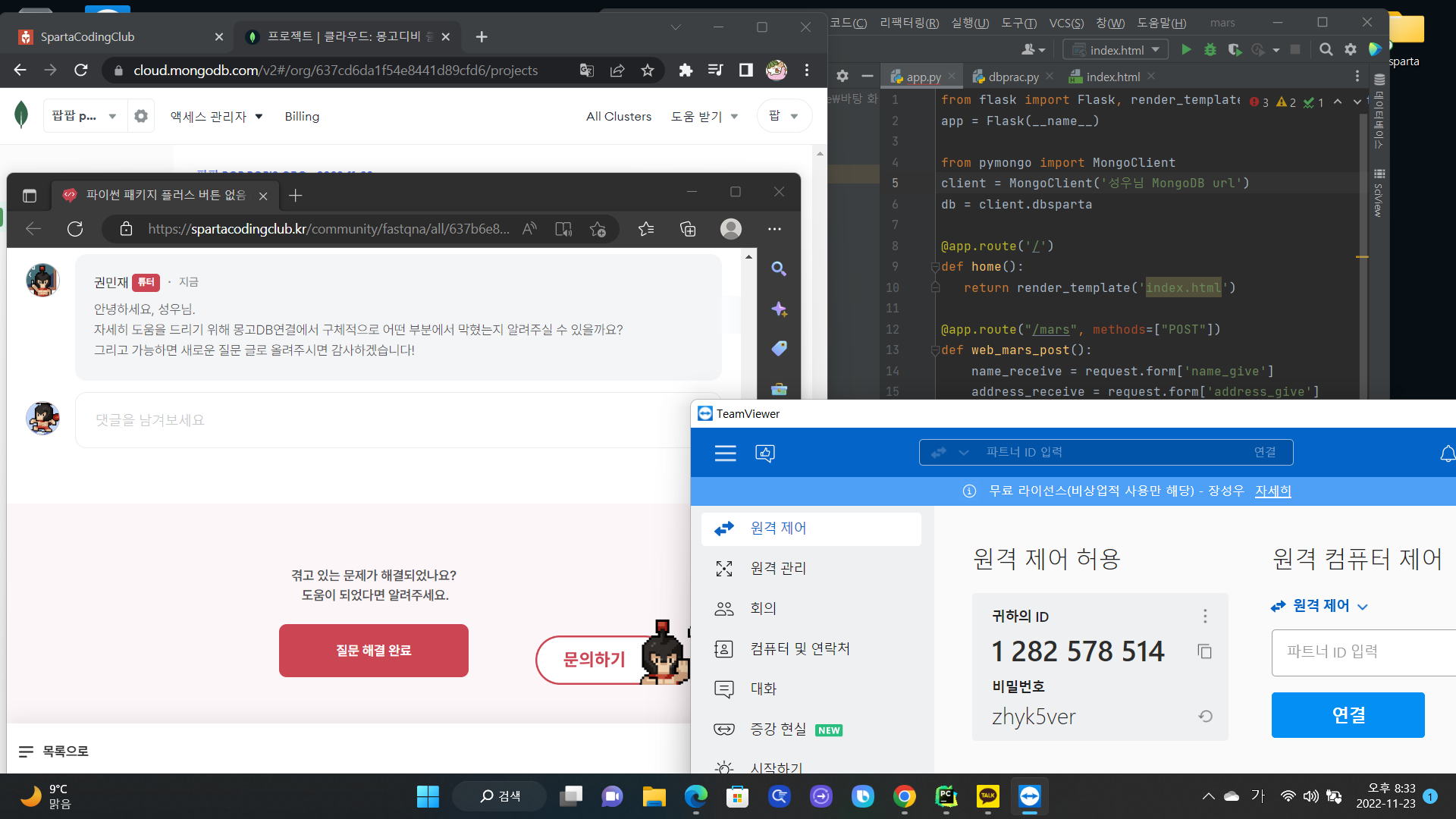Collapse the home() function fold marker
The height and width of the screenshot is (819, 1456).
935,267
